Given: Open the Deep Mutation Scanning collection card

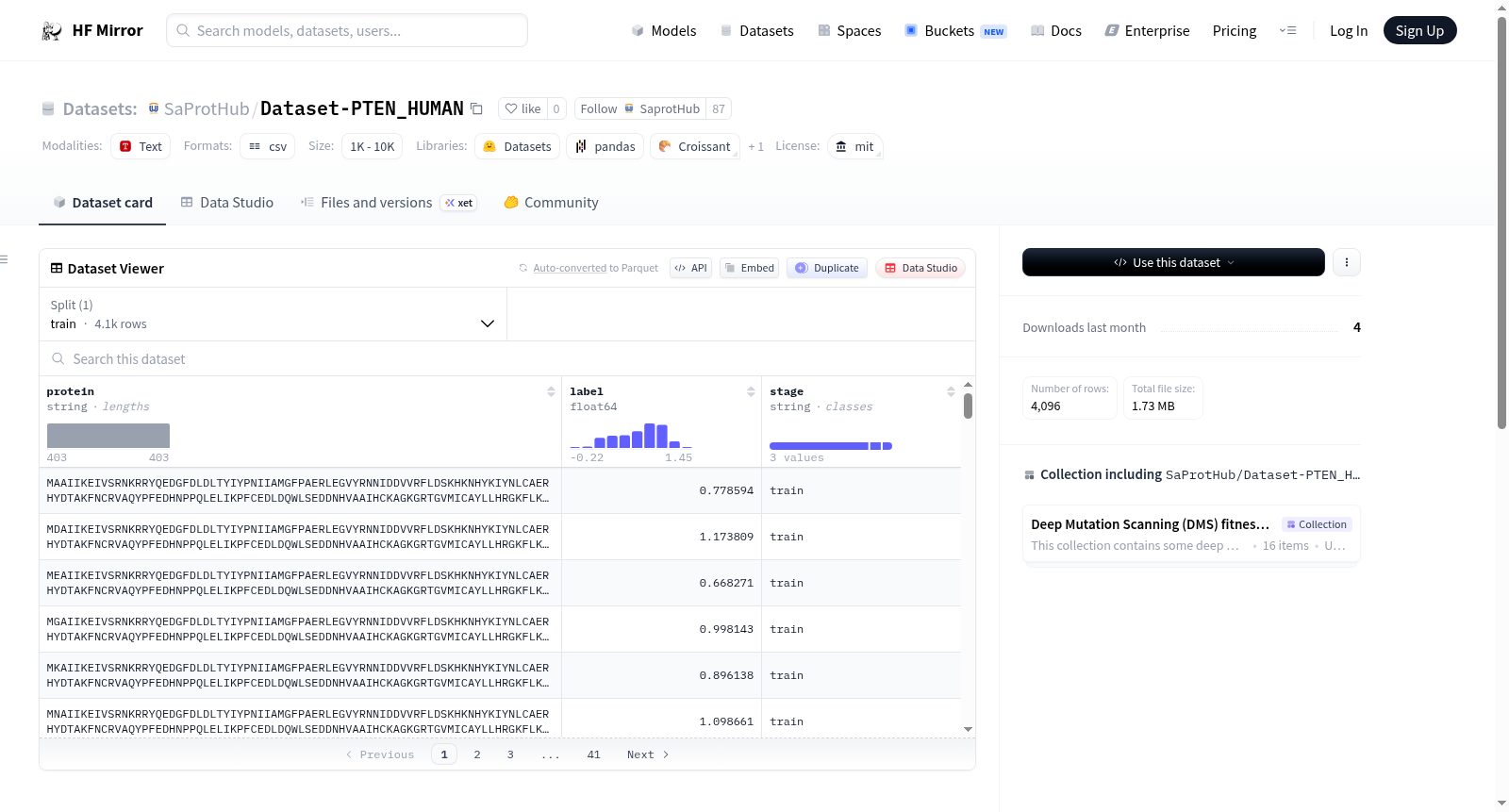Looking at the screenshot, I should 1191,534.
